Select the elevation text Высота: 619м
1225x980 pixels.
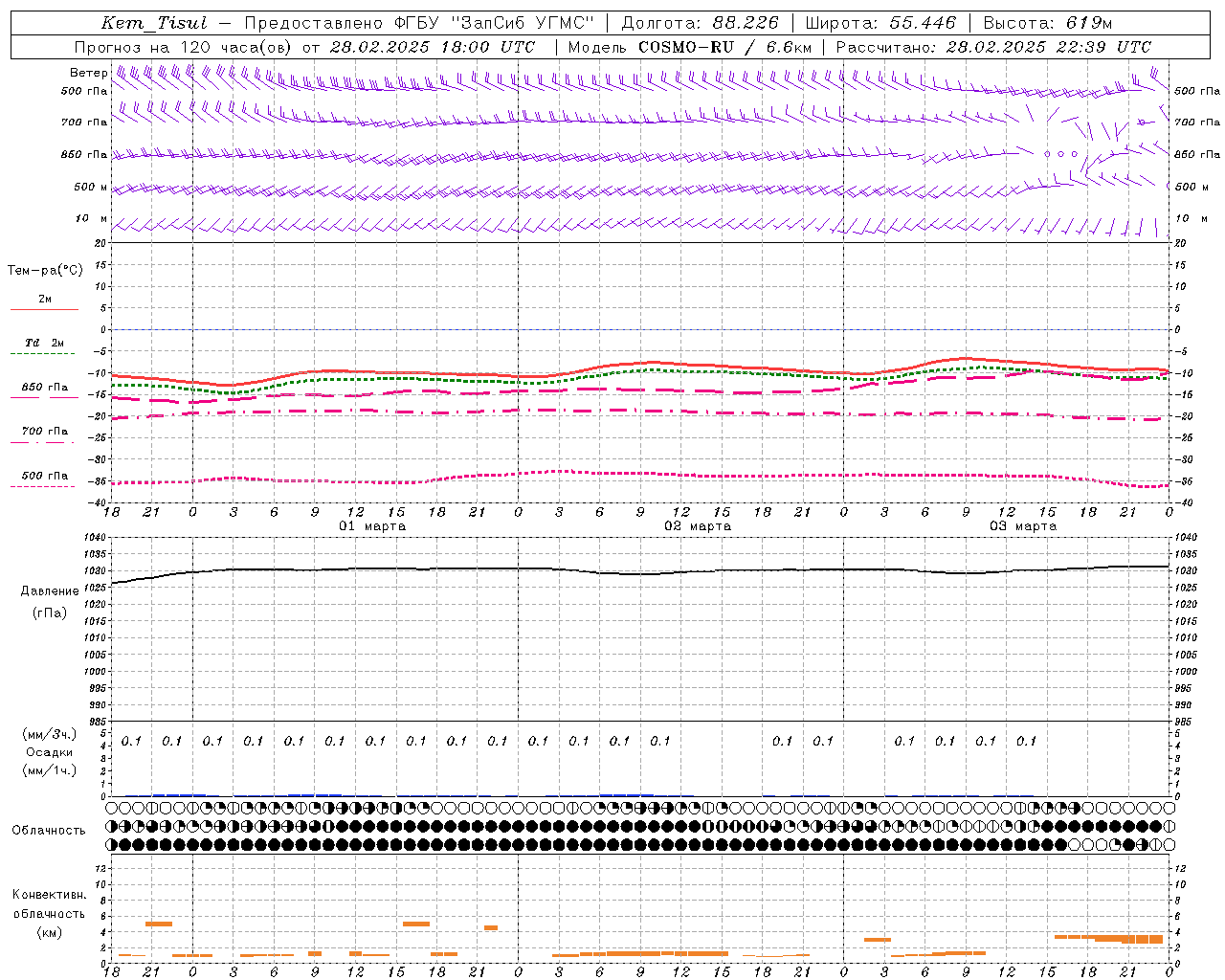[1048, 23]
